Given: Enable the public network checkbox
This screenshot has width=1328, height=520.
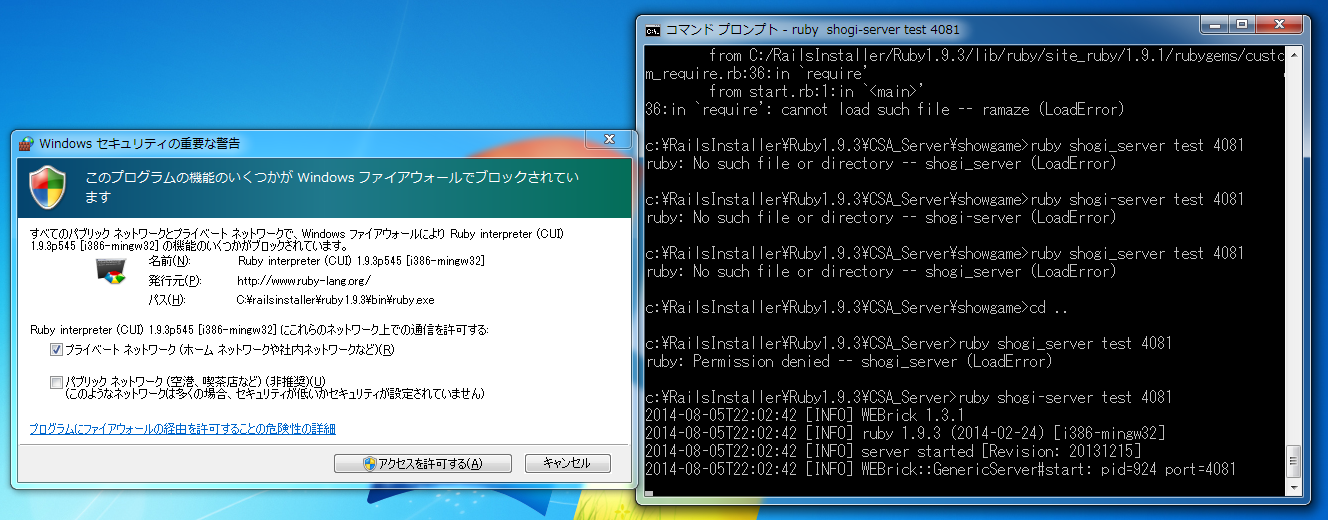Looking at the screenshot, I should [56, 382].
